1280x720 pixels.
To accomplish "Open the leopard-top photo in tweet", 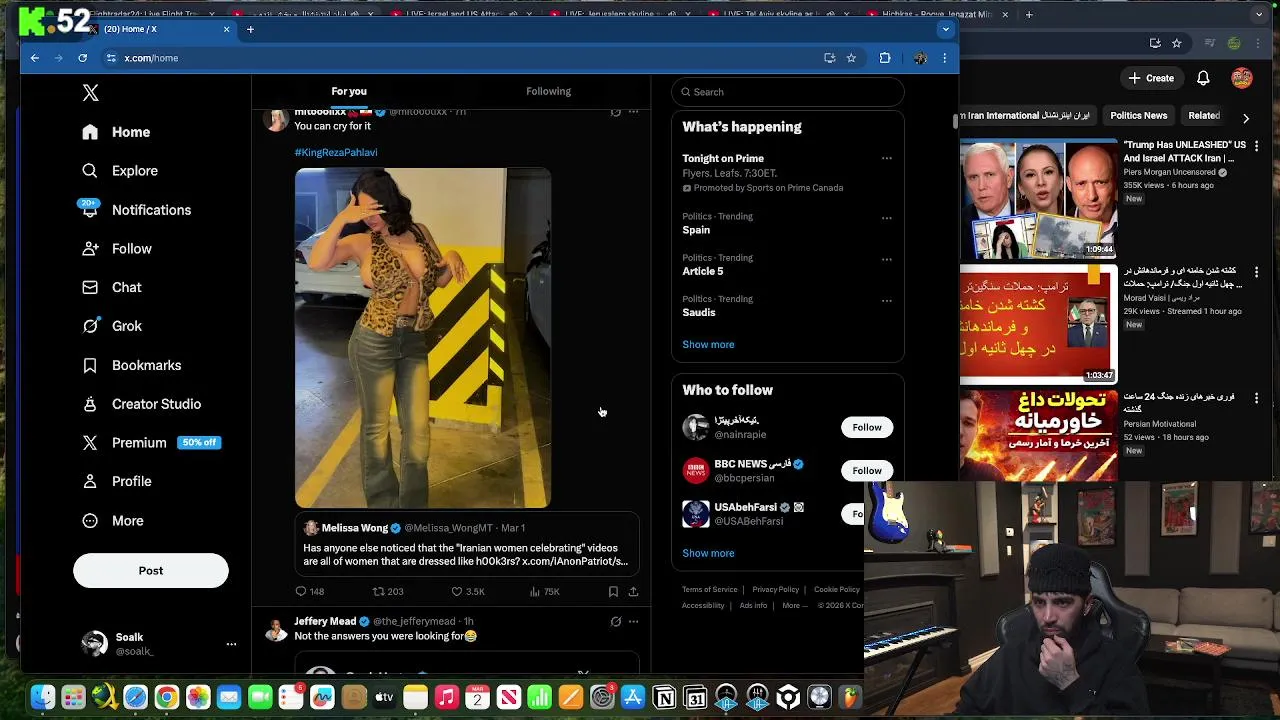I will coord(423,338).
